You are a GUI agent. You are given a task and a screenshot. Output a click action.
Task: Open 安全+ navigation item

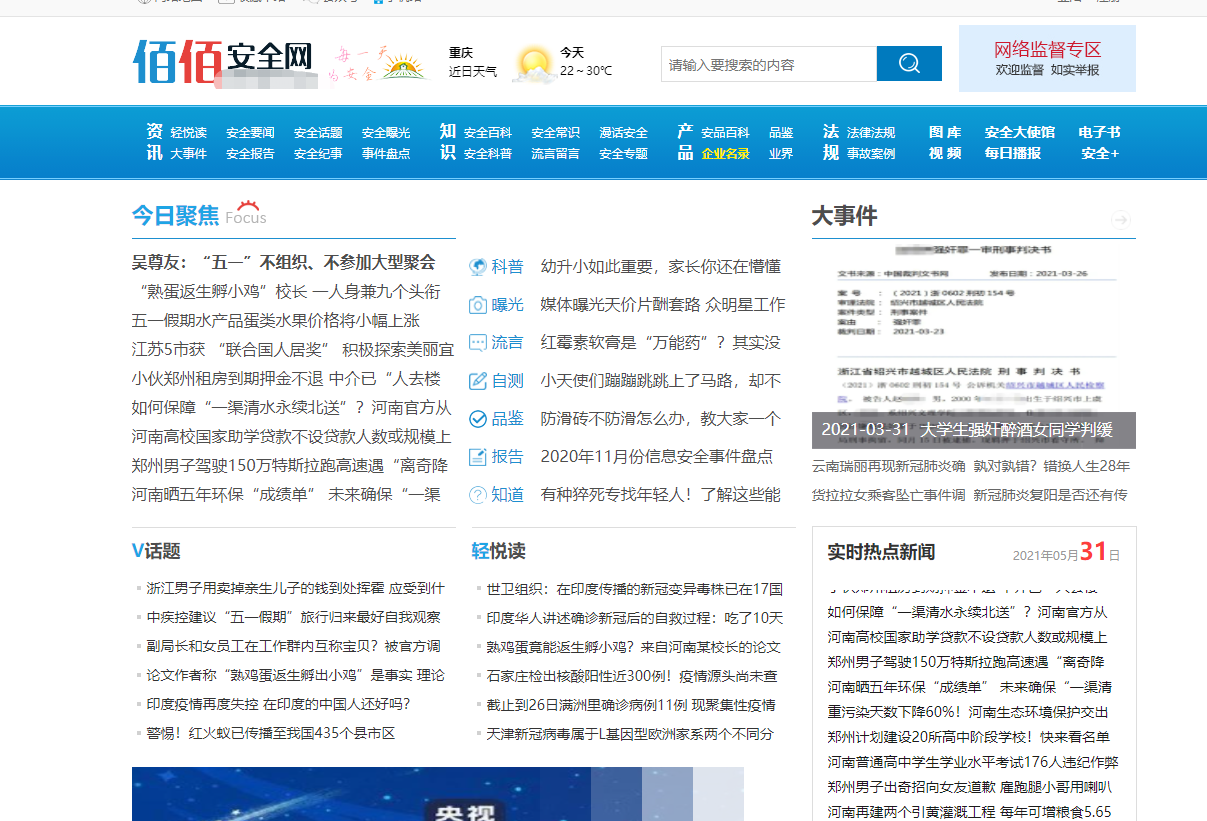[x=1100, y=153]
